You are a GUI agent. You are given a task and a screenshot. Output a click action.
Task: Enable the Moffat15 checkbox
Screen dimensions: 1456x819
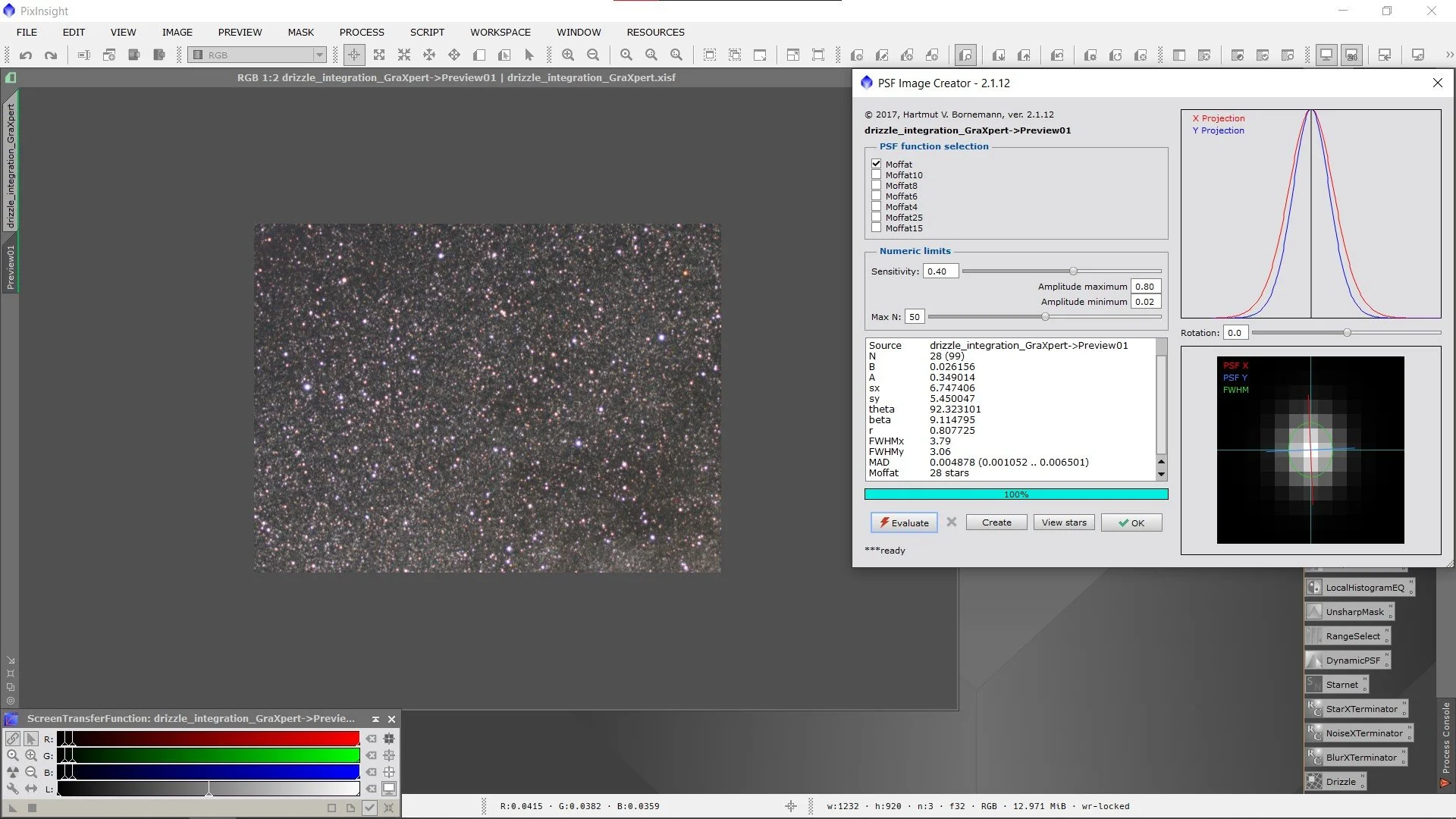(877, 227)
